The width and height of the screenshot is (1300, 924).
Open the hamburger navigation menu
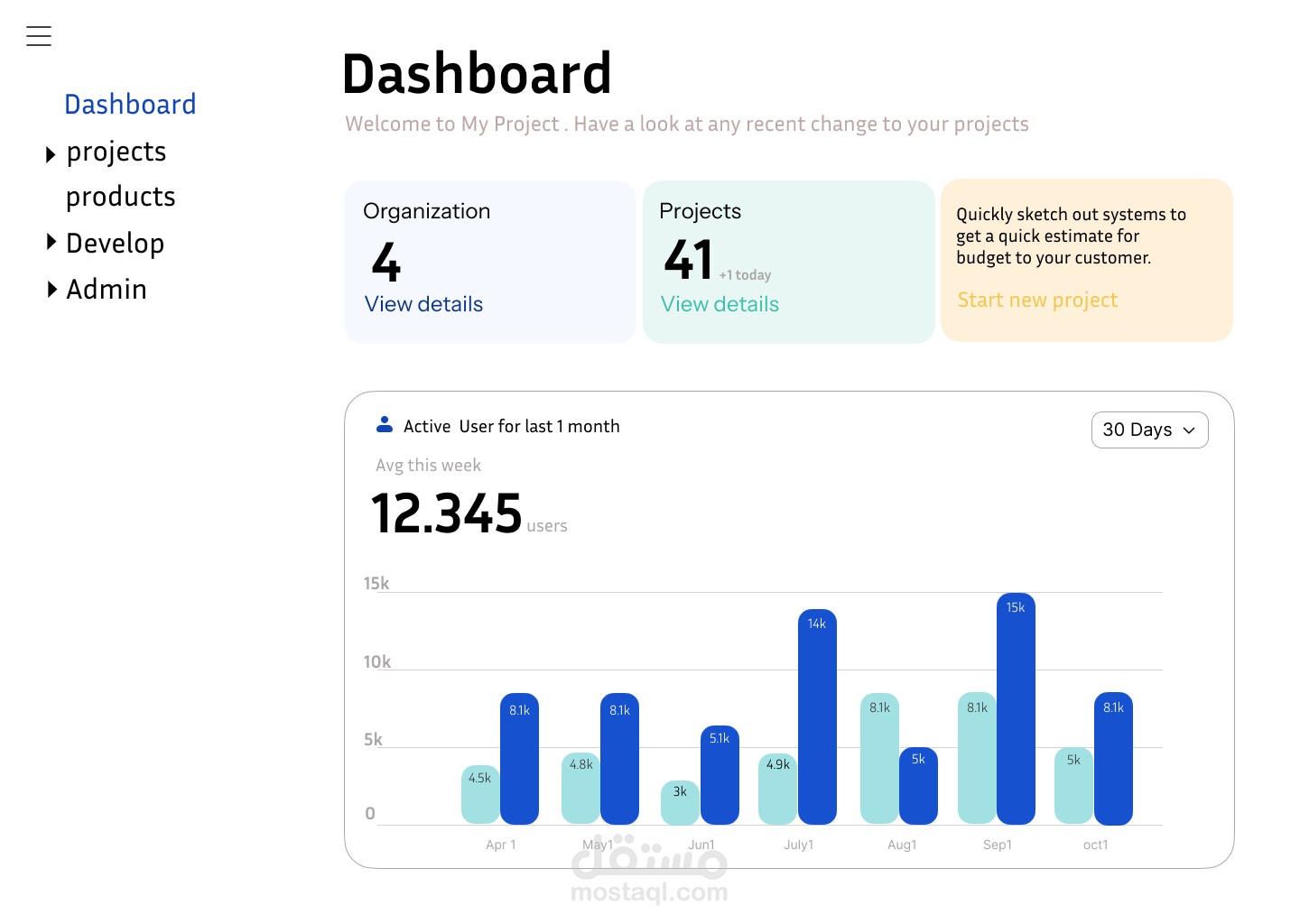39,36
